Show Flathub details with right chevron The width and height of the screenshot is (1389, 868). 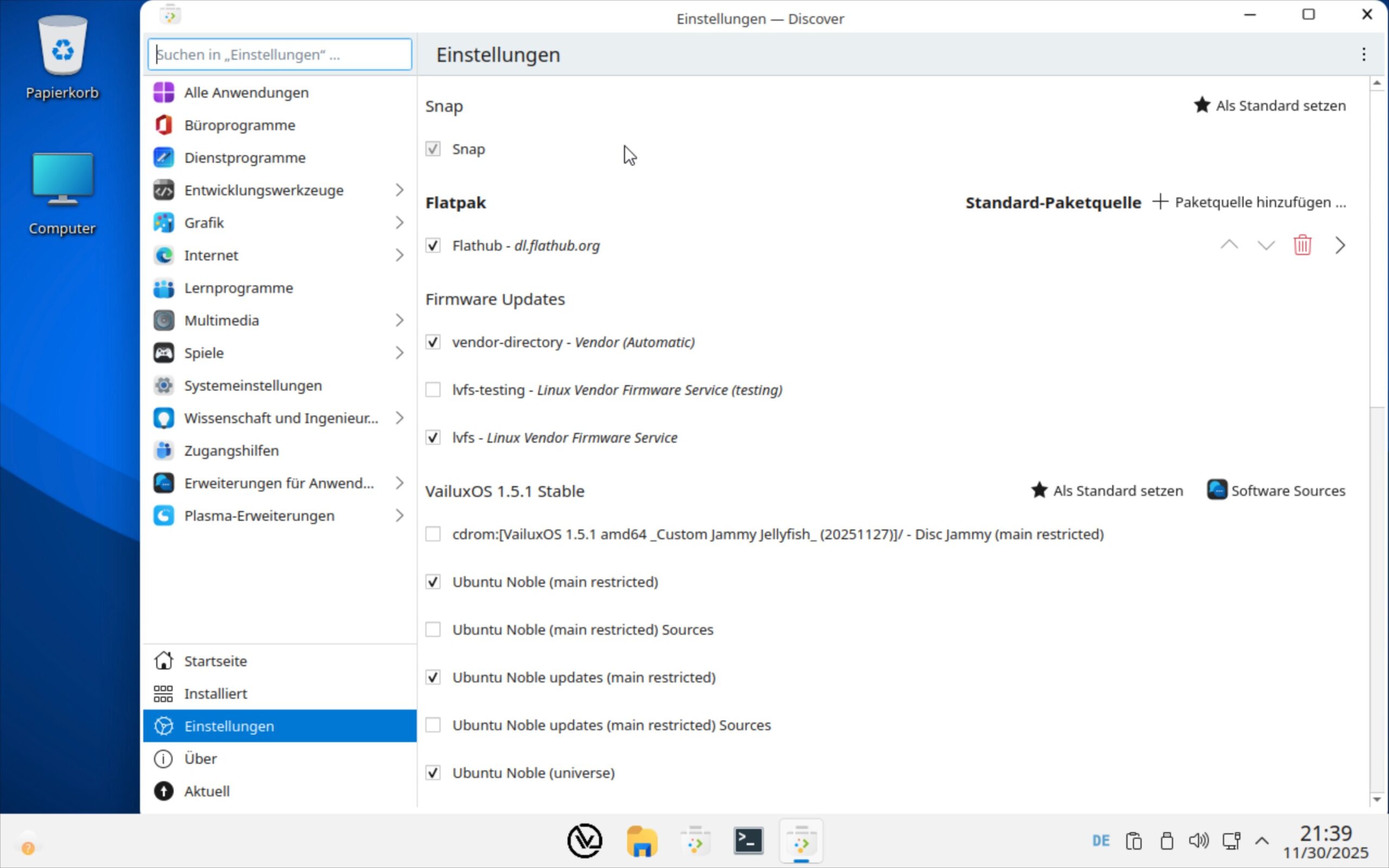tap(1340, 245)
